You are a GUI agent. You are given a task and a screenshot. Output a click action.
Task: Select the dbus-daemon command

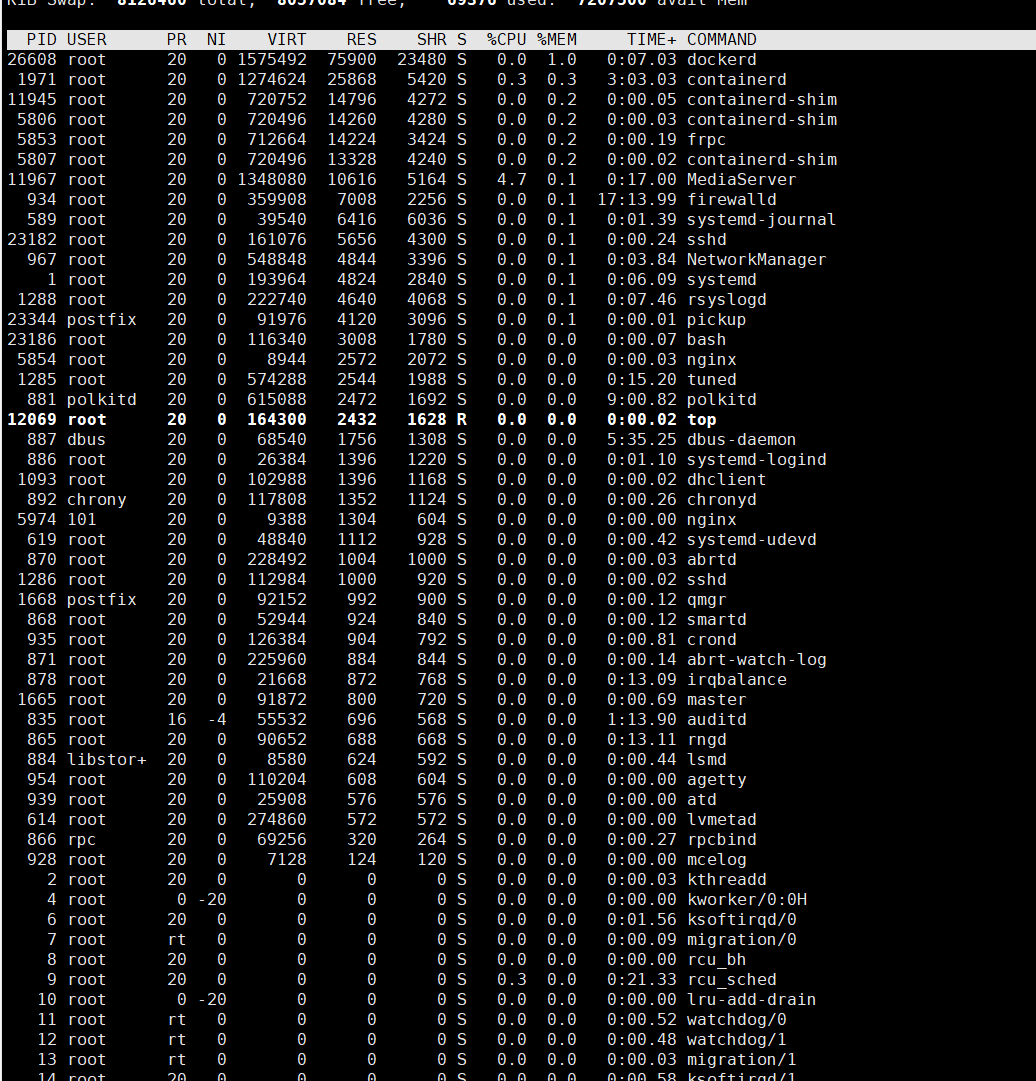pyautogui.click(x=741, y=440)
